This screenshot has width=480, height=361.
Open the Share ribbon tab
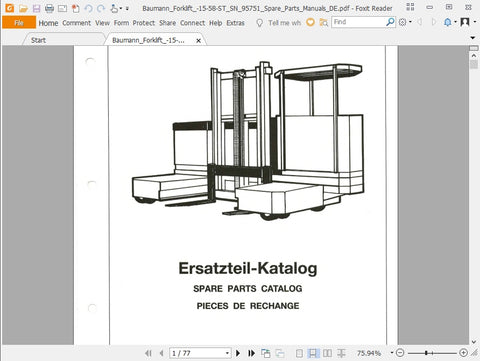point(167,23)
